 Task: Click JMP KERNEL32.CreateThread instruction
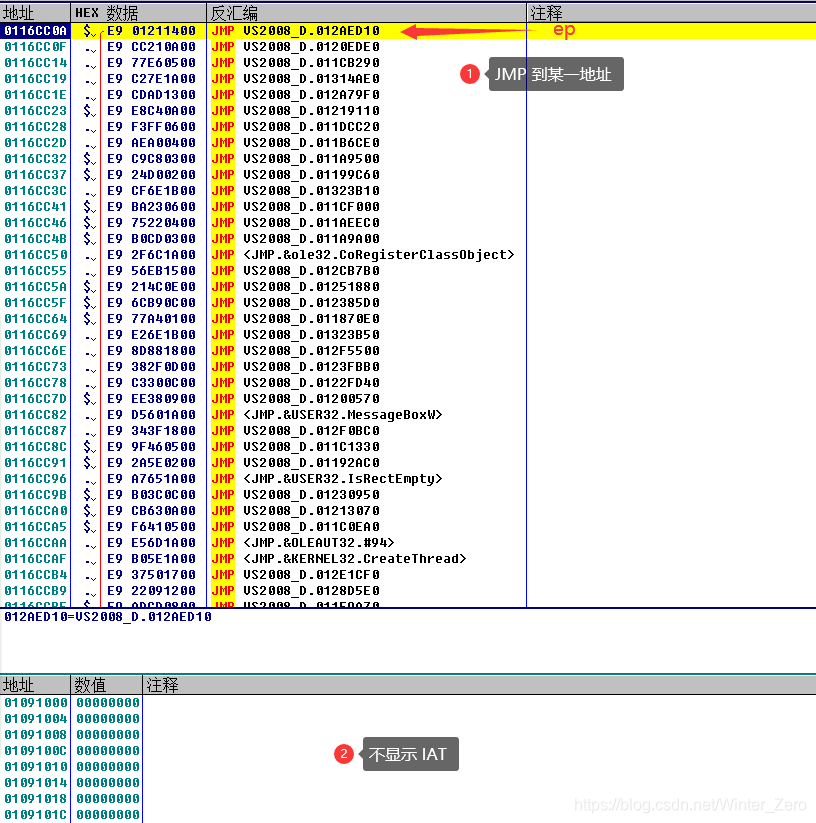coord(339,559)
